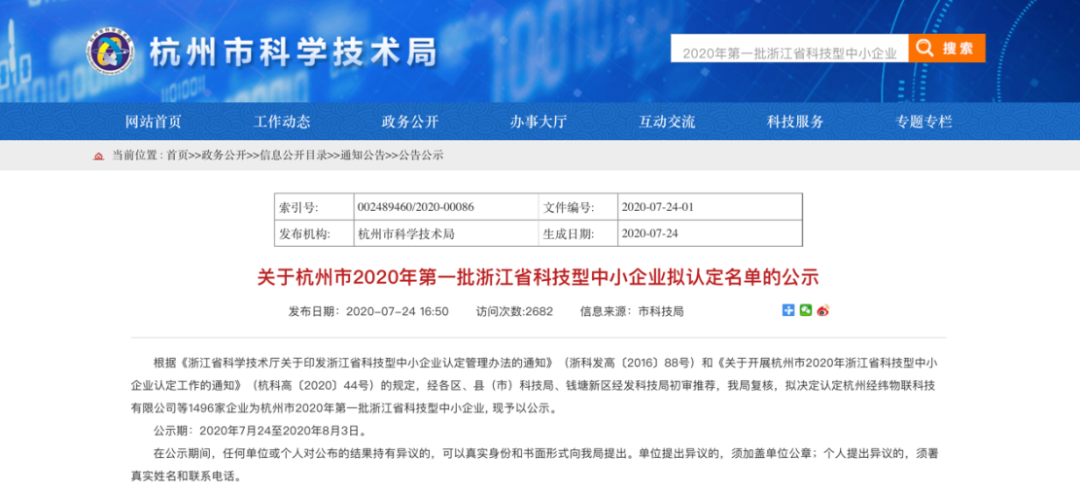Click the 索引号 label cell
This screenshot has height=492, width=1080.
click(x=313, y=207)
